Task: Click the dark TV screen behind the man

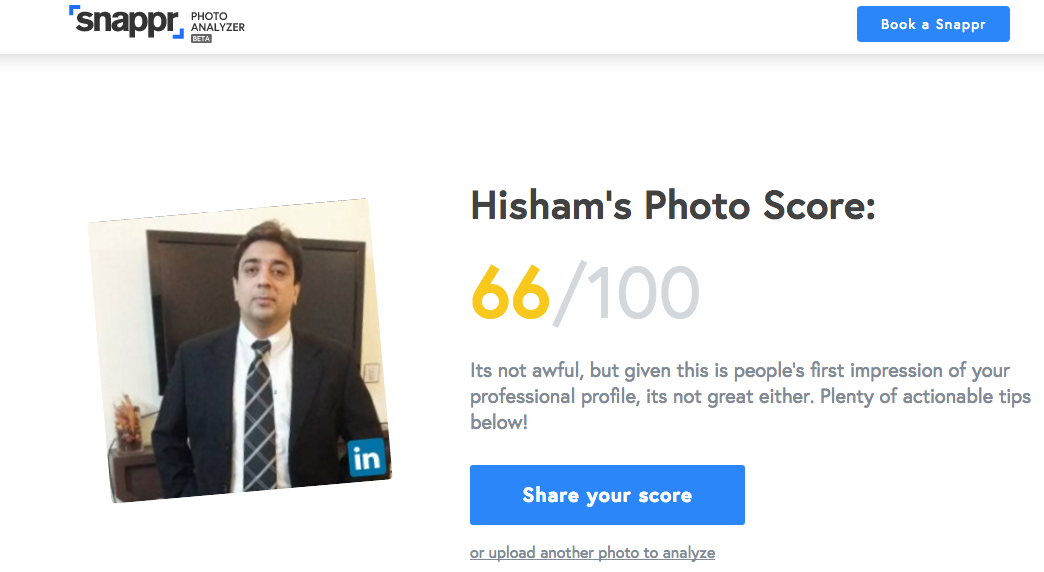Action: pos(180,280)
